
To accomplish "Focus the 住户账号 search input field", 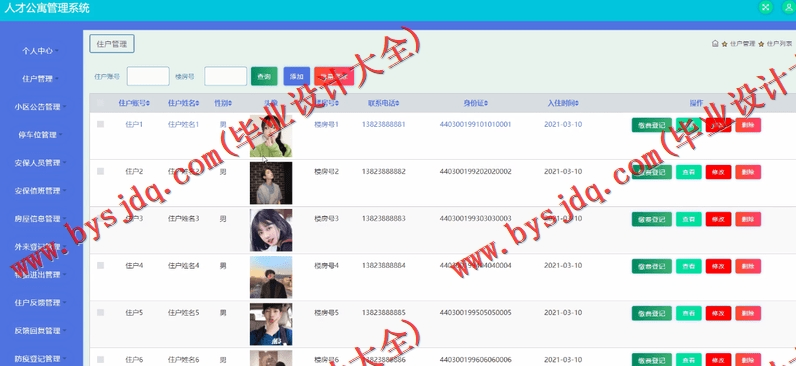I will (148, 76).
